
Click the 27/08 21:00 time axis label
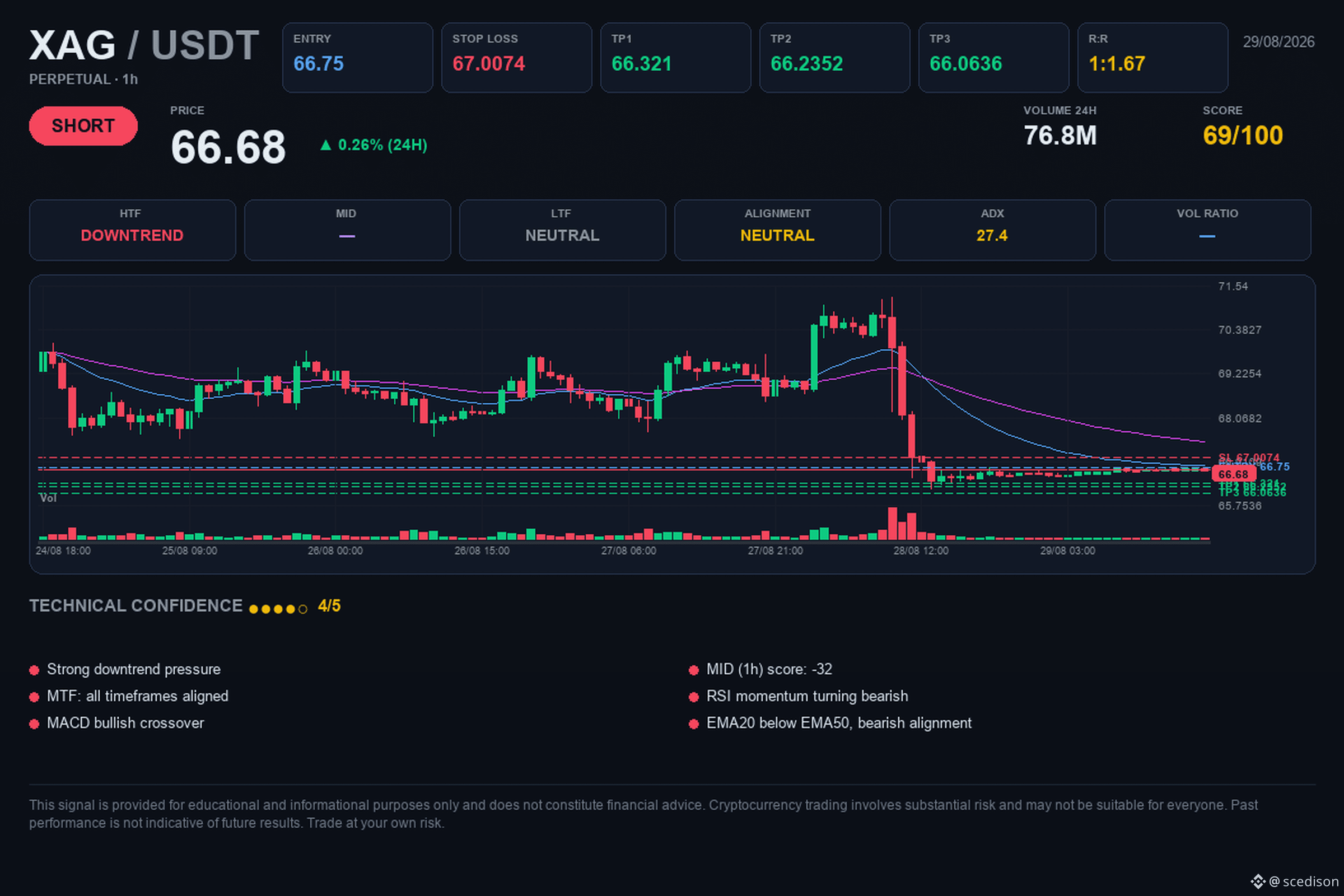pos(776,551)
